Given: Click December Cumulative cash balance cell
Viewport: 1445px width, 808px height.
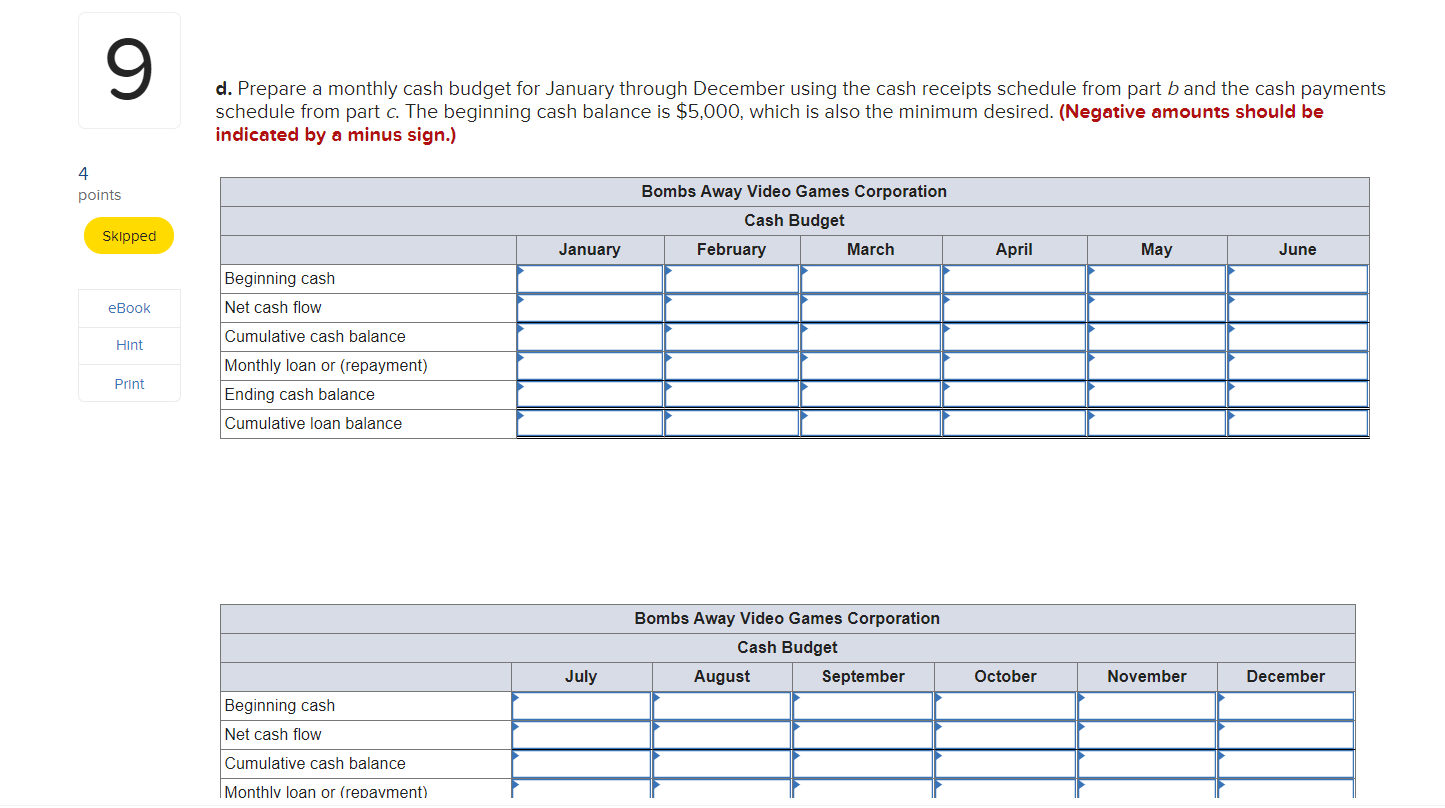Looking at the screenshot, I should pos(1286,764).
